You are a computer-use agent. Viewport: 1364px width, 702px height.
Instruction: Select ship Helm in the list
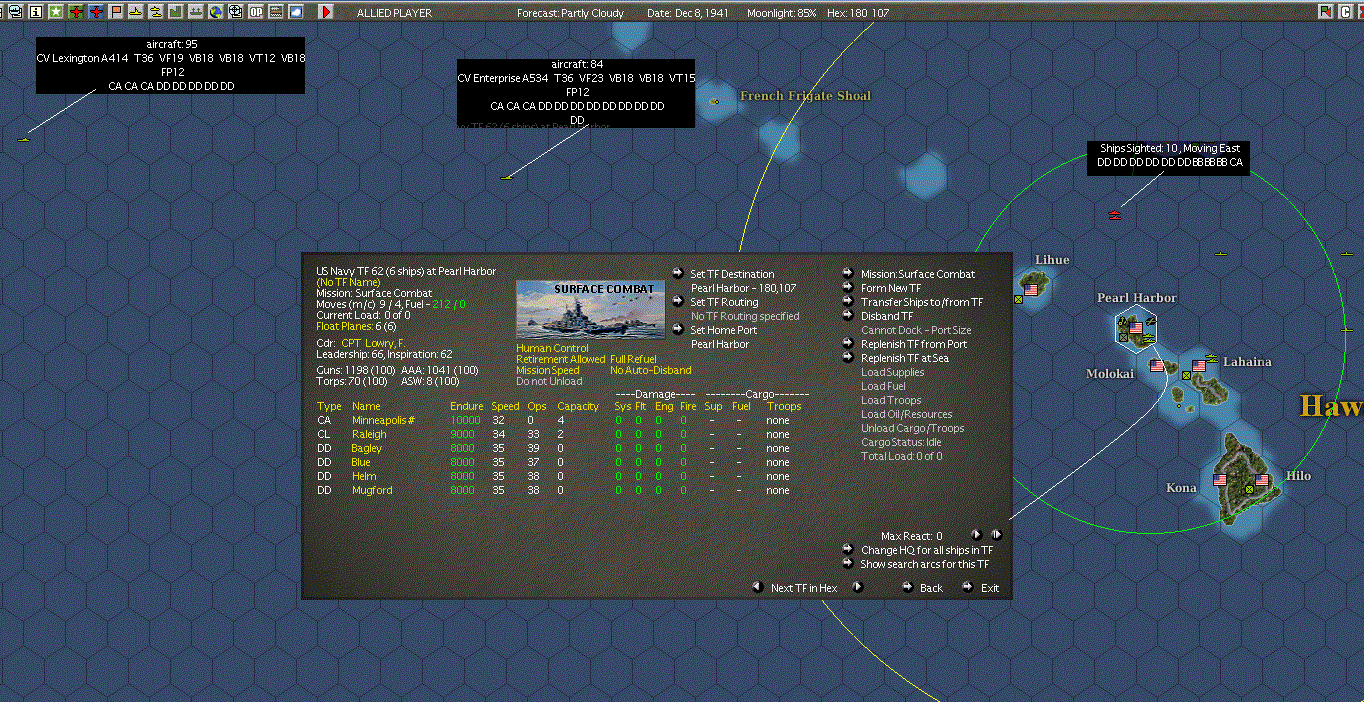coord(363,476)
